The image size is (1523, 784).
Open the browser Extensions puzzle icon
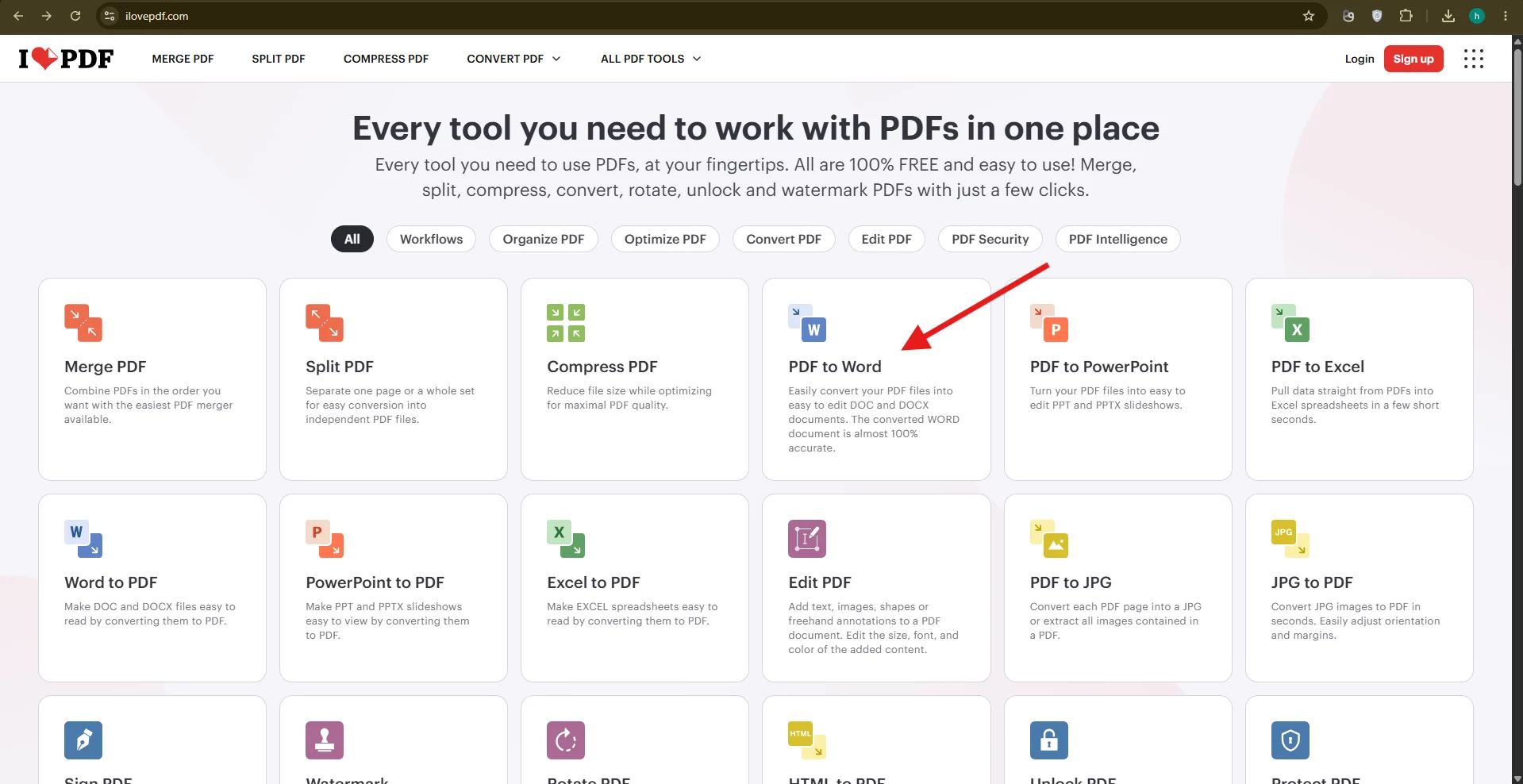[1406, 16]
